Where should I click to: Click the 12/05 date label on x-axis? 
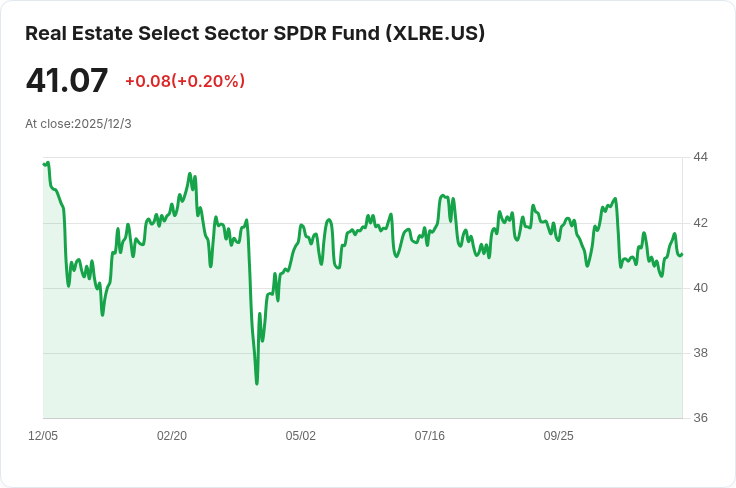coord(43,436)
